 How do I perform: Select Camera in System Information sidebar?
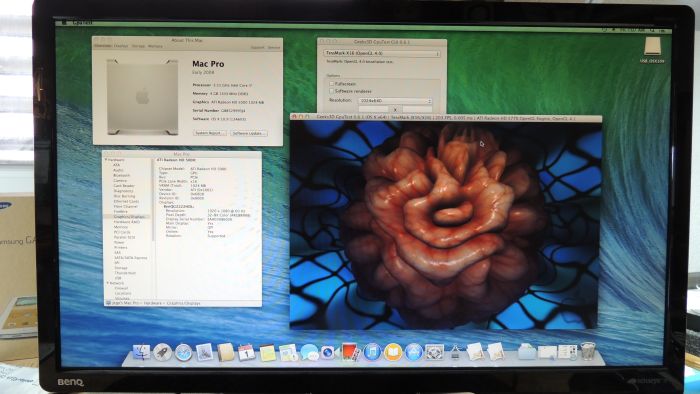120,180
